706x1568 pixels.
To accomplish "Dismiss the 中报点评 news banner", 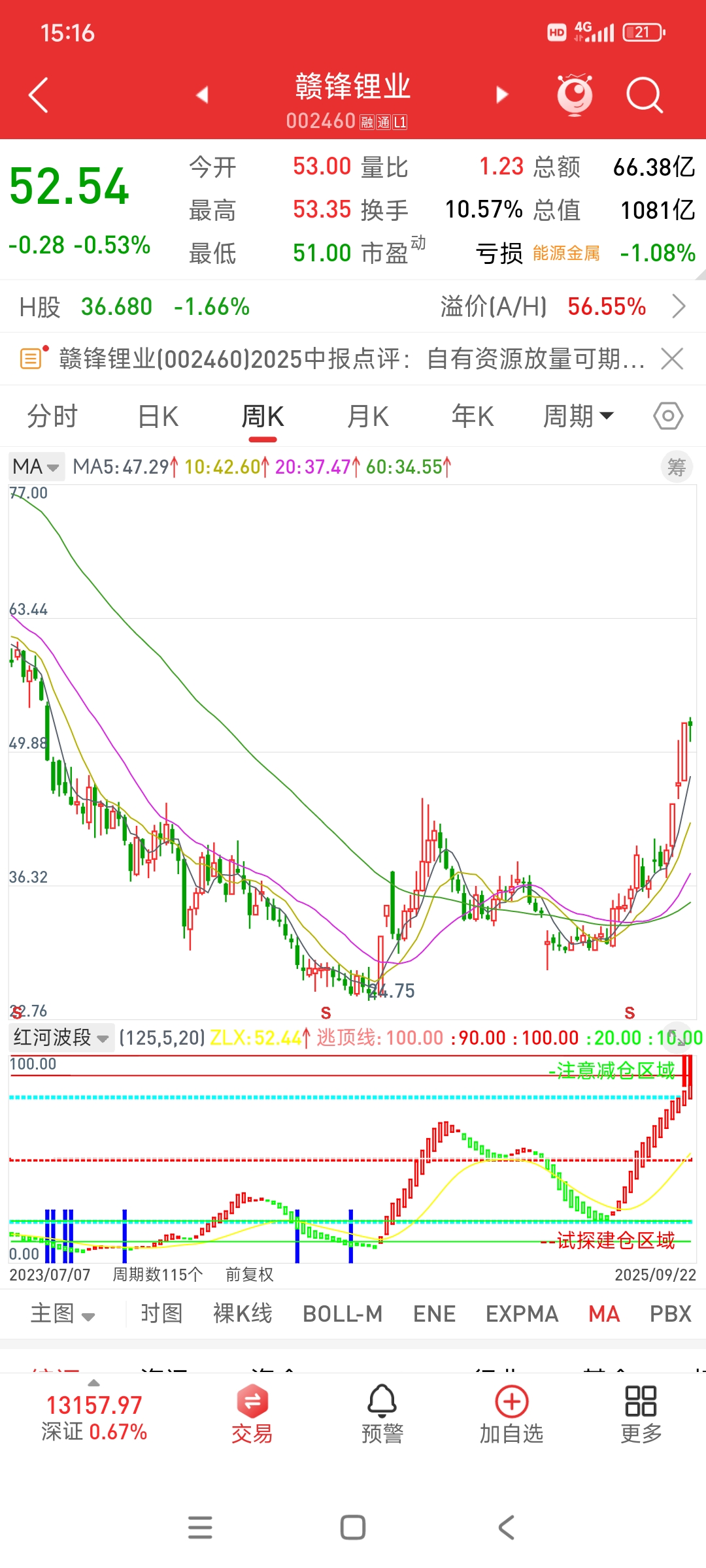I will [x=672, y=359].
